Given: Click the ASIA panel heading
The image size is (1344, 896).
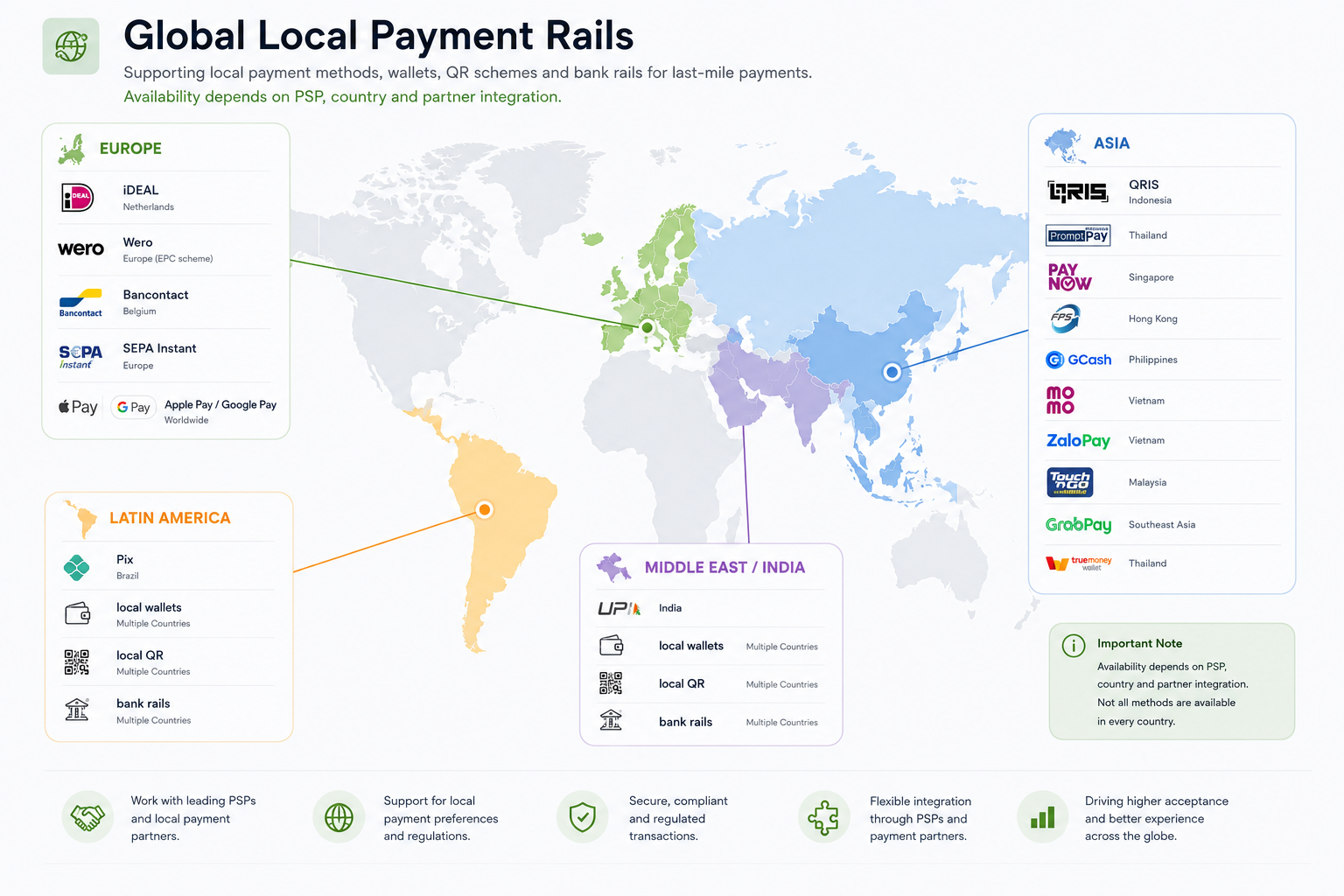Looking at the screenshot, I should pos(1111,143).
